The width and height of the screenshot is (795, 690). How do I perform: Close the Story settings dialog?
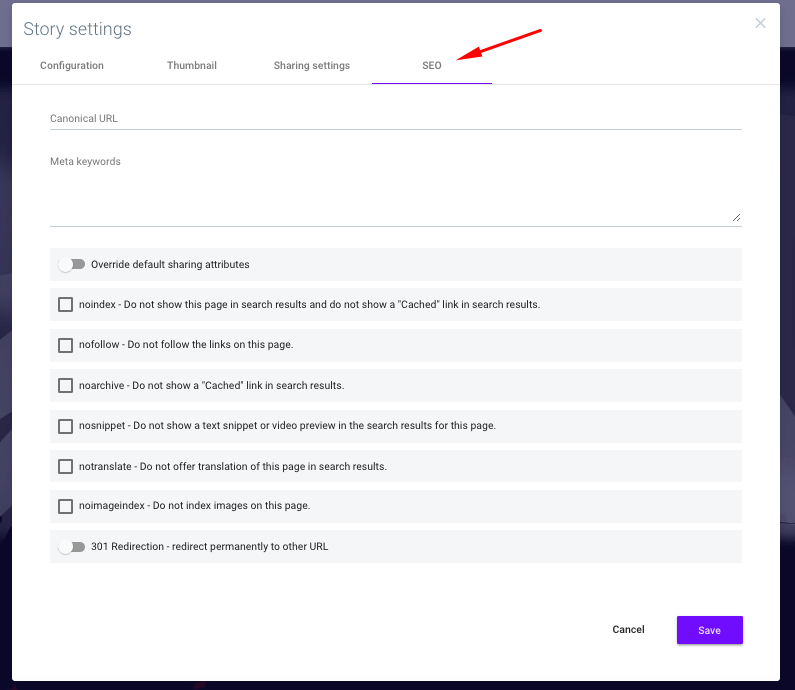[x=760, y=23]
